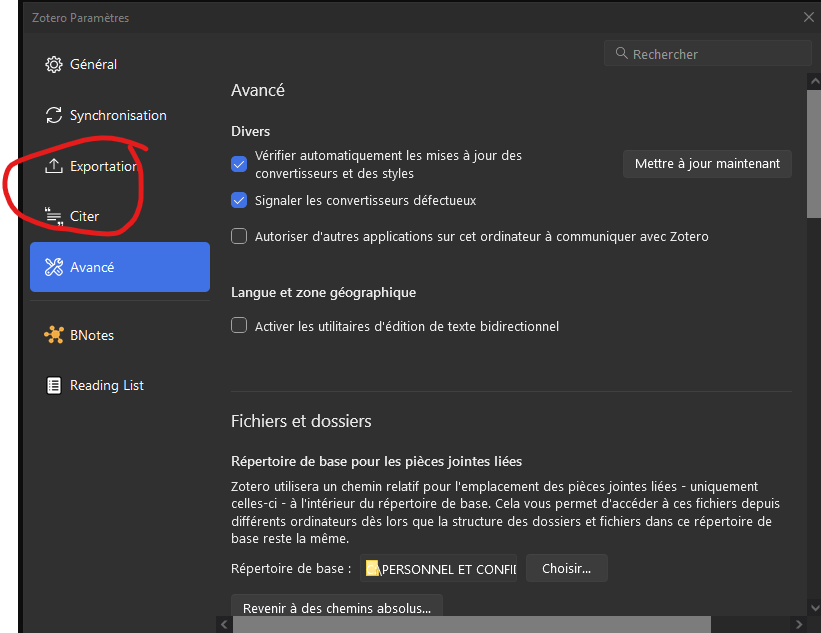Viewport: 821px width, 633px height.
Task: Click Langue et zone géographique heading
Action: tap(324, 292)
